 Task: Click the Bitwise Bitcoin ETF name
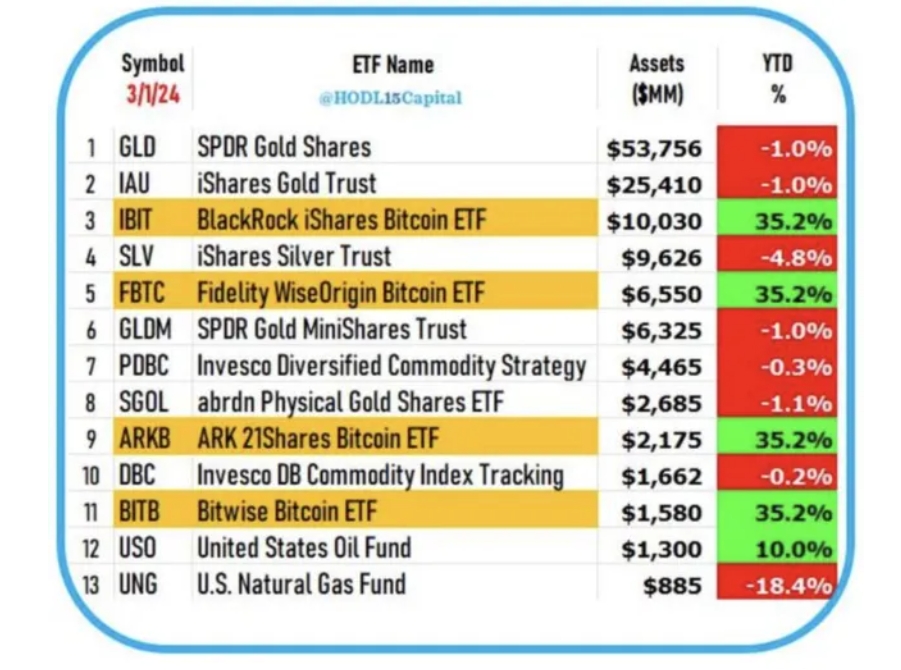coord(288,511)
